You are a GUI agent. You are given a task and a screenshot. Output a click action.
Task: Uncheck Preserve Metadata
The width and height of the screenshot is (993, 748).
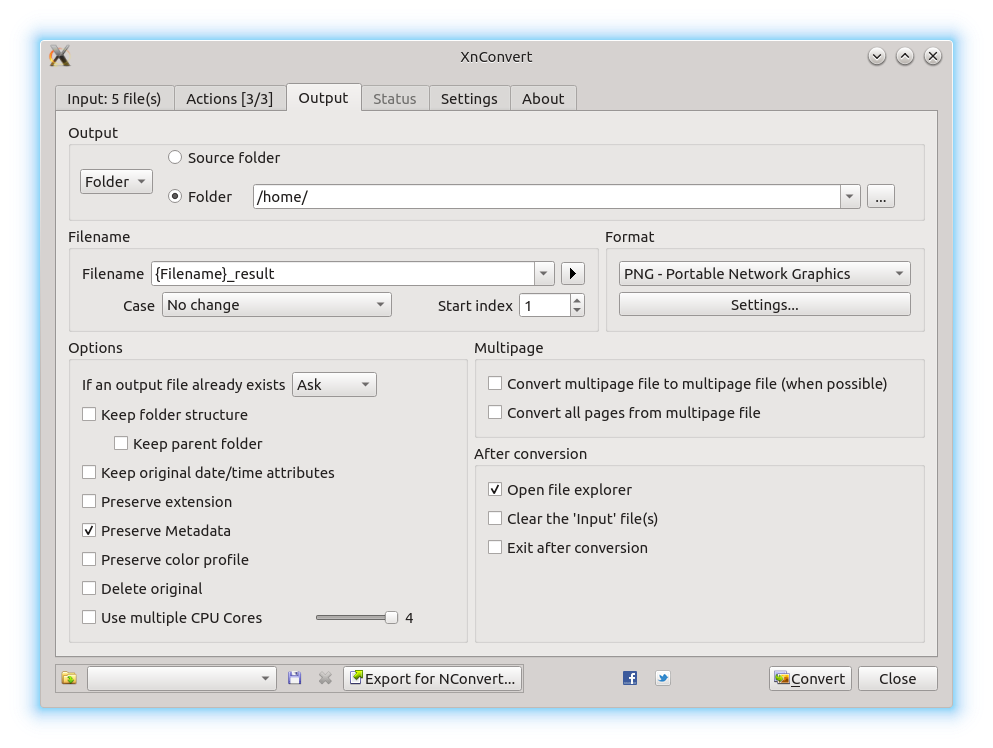[x=89, y=531]
